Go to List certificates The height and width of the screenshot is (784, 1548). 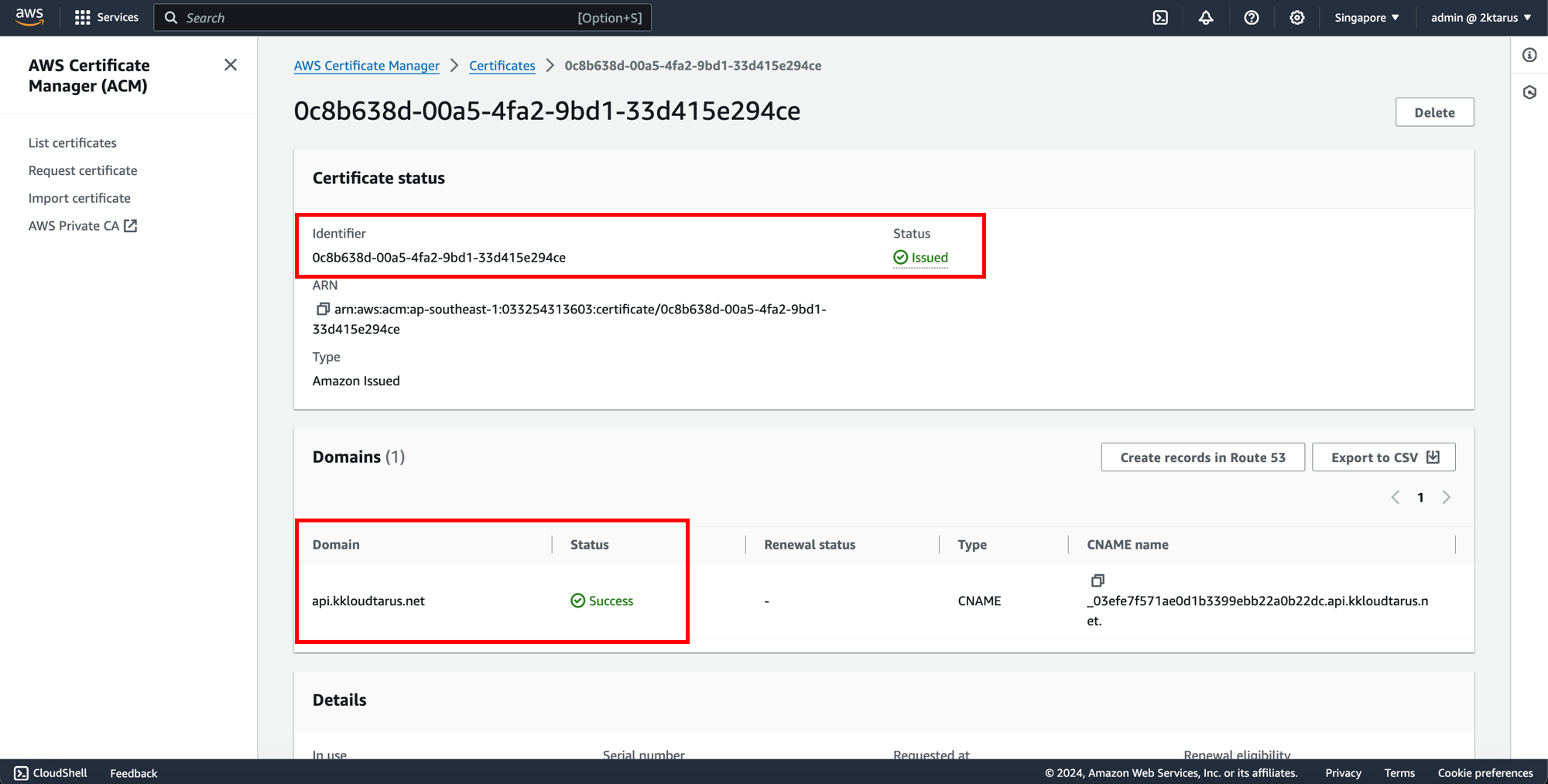(x=73, y=143)
